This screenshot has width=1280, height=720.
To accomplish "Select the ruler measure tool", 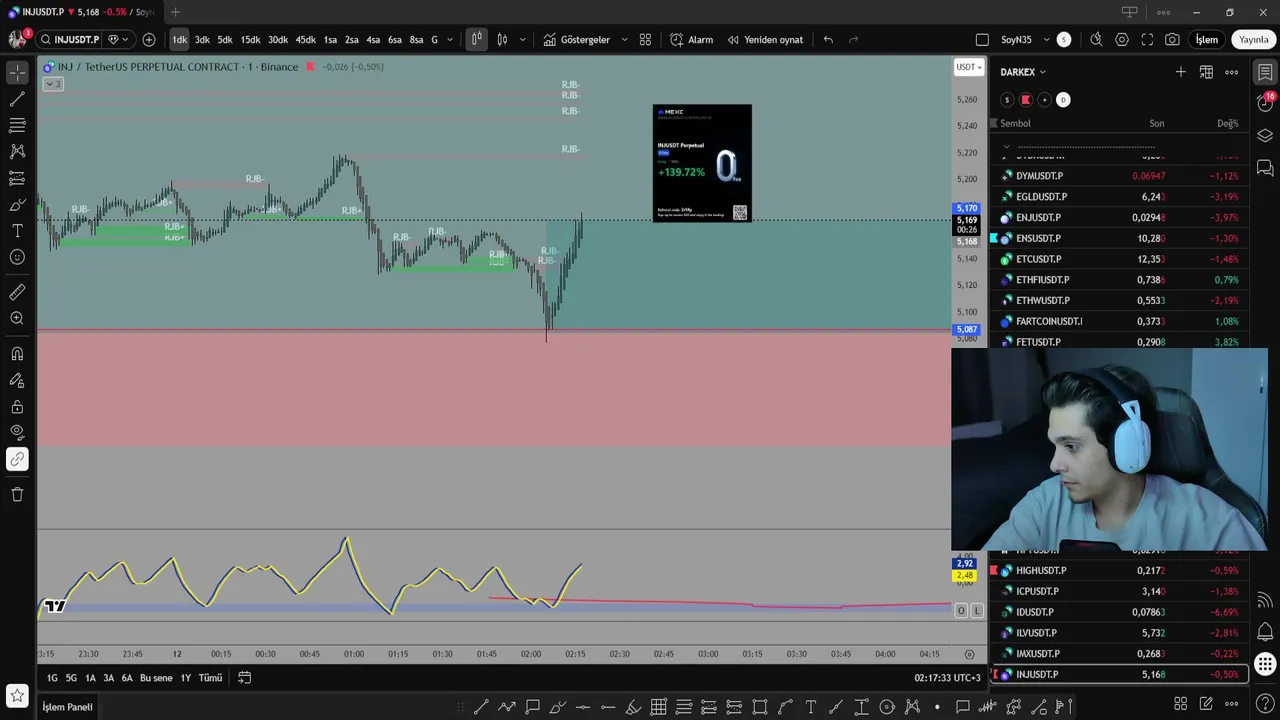I will [17, 292].
